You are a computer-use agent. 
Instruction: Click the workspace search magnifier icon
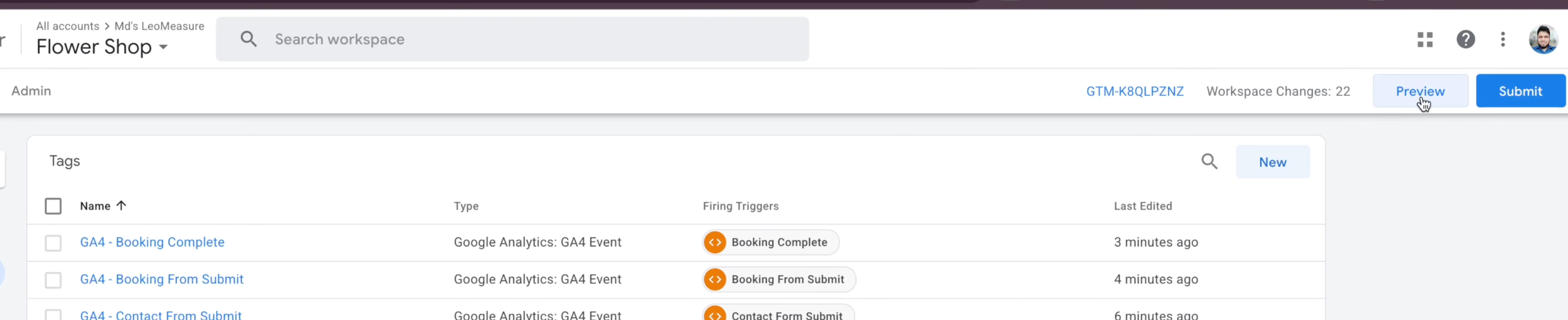coord(249,39)
